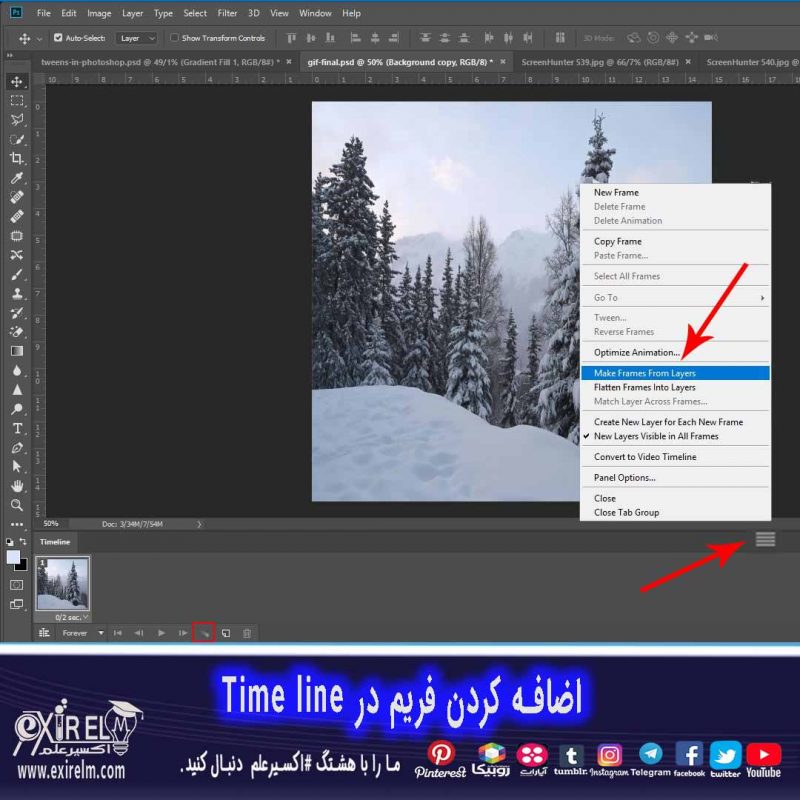Select the Crop tool

click(17, 158)
